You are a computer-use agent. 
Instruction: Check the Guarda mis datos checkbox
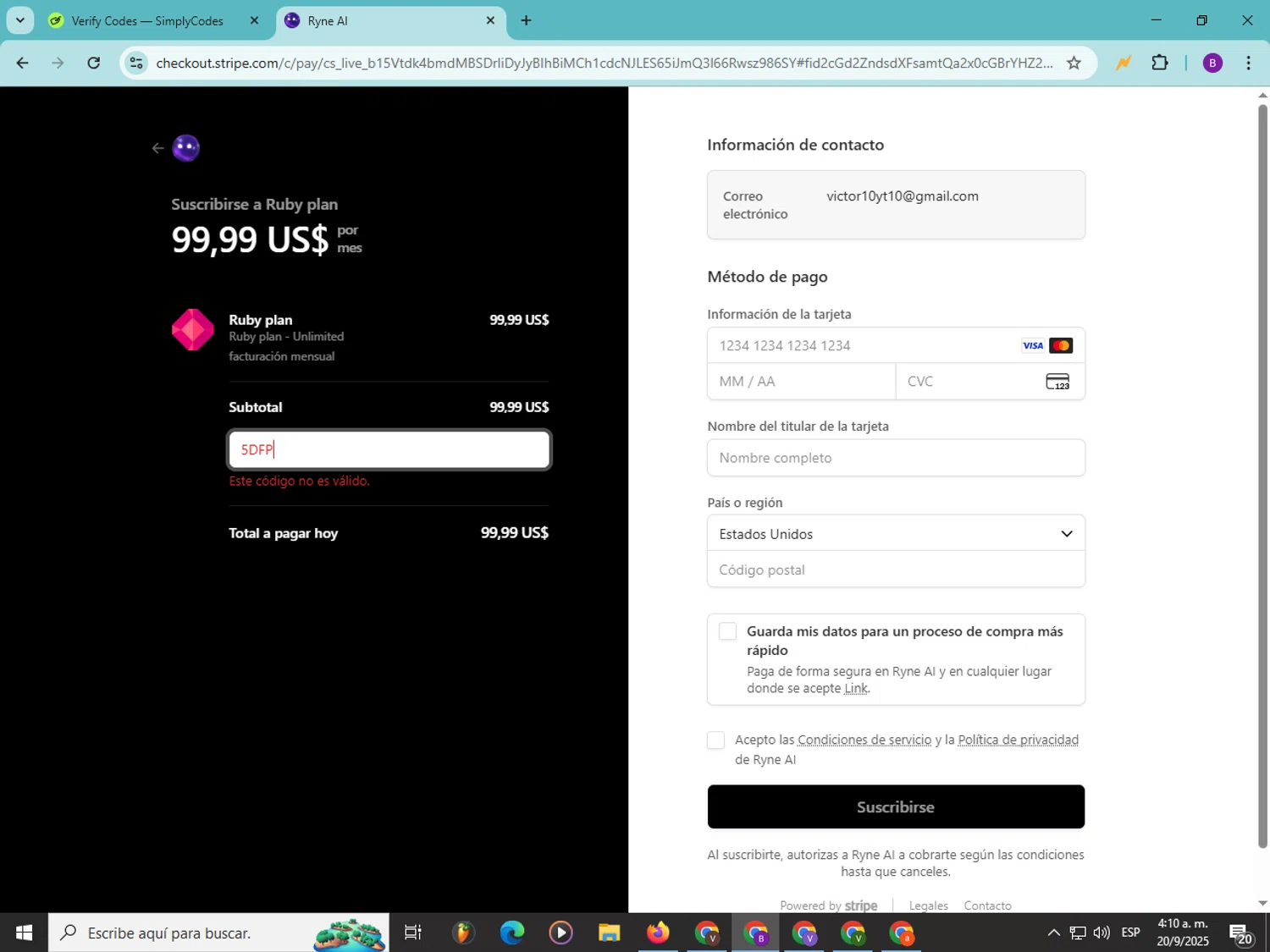pyautogui.click(x=727, y=631)
